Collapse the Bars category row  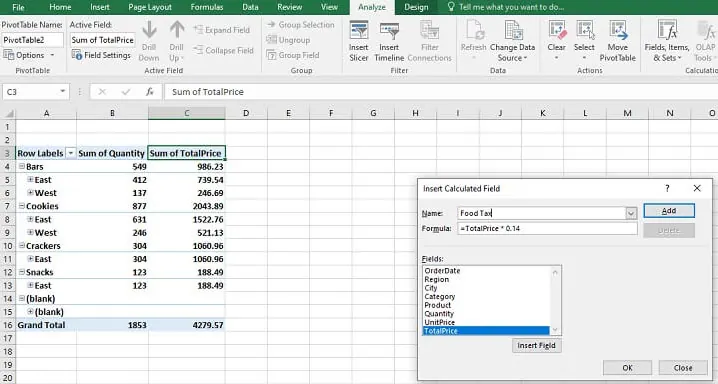[22, 167]
